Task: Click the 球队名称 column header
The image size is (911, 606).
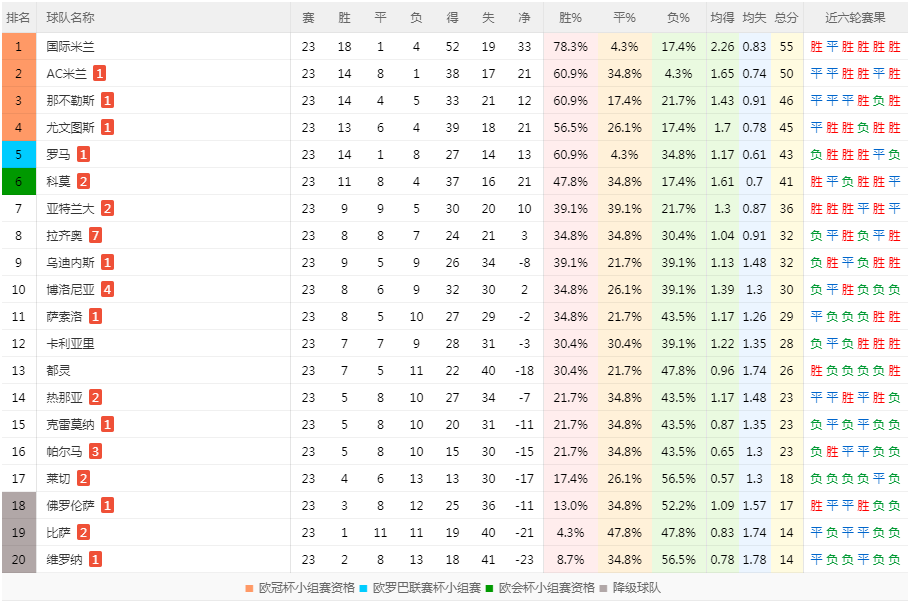Action: click(71, 18)
